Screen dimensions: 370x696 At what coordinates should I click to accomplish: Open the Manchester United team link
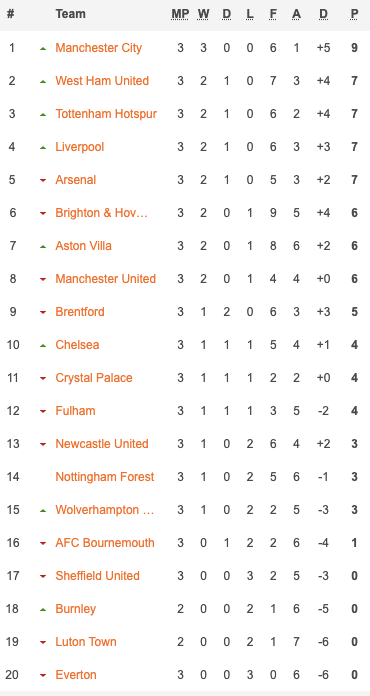point(106,279)
